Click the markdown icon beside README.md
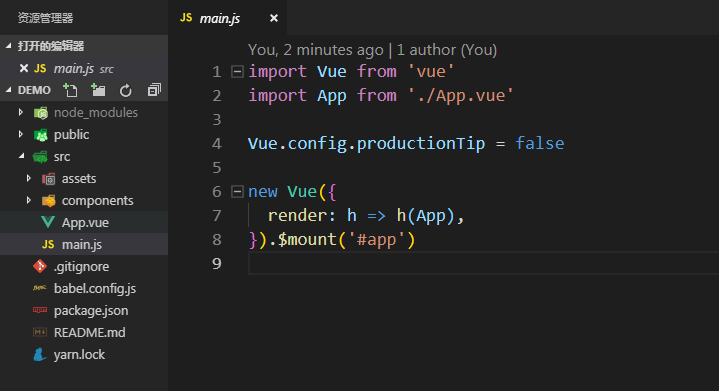The height and width of the screenshot is (391, 719). coord(40,332)
